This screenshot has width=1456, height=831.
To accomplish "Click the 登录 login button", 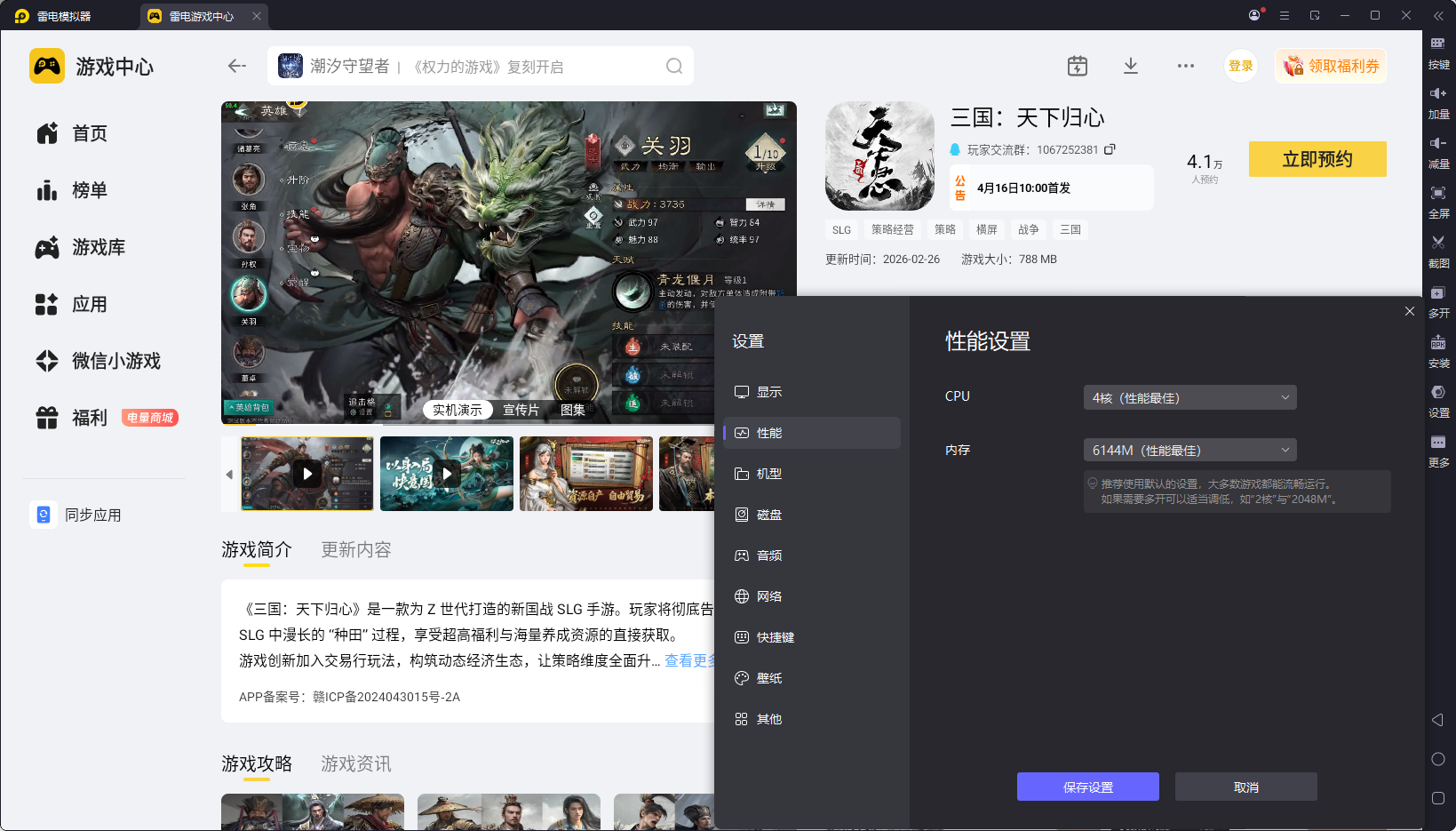I will (x=1241, y=66).
